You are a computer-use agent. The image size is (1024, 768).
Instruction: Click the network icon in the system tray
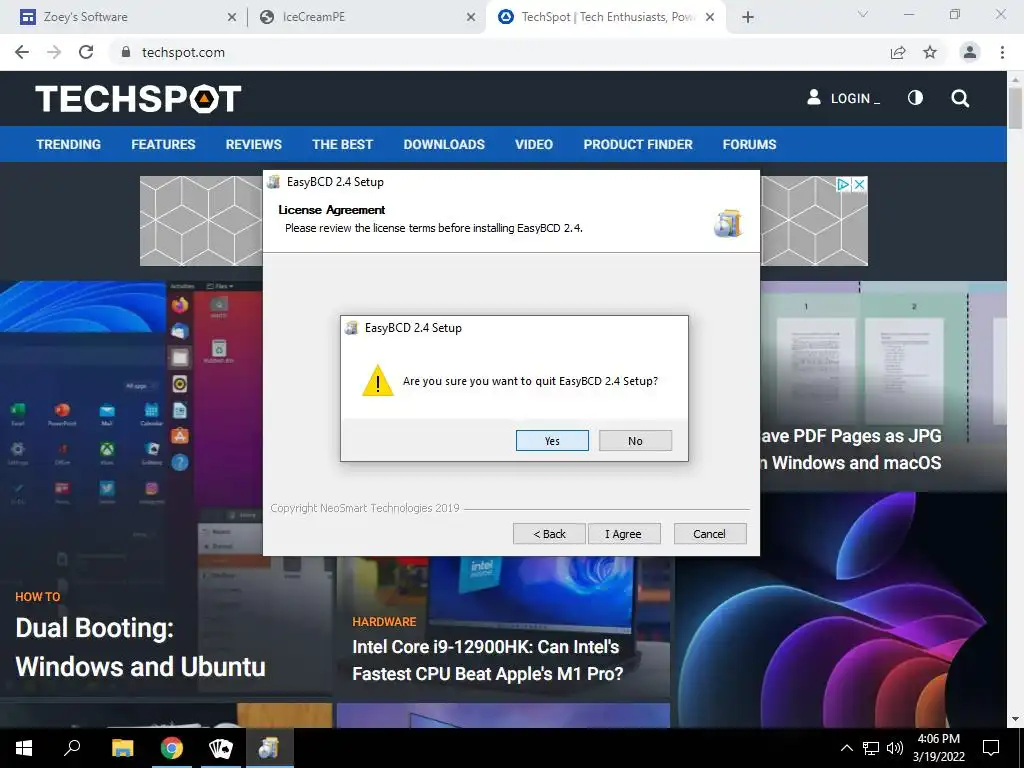tap(871, 748)
